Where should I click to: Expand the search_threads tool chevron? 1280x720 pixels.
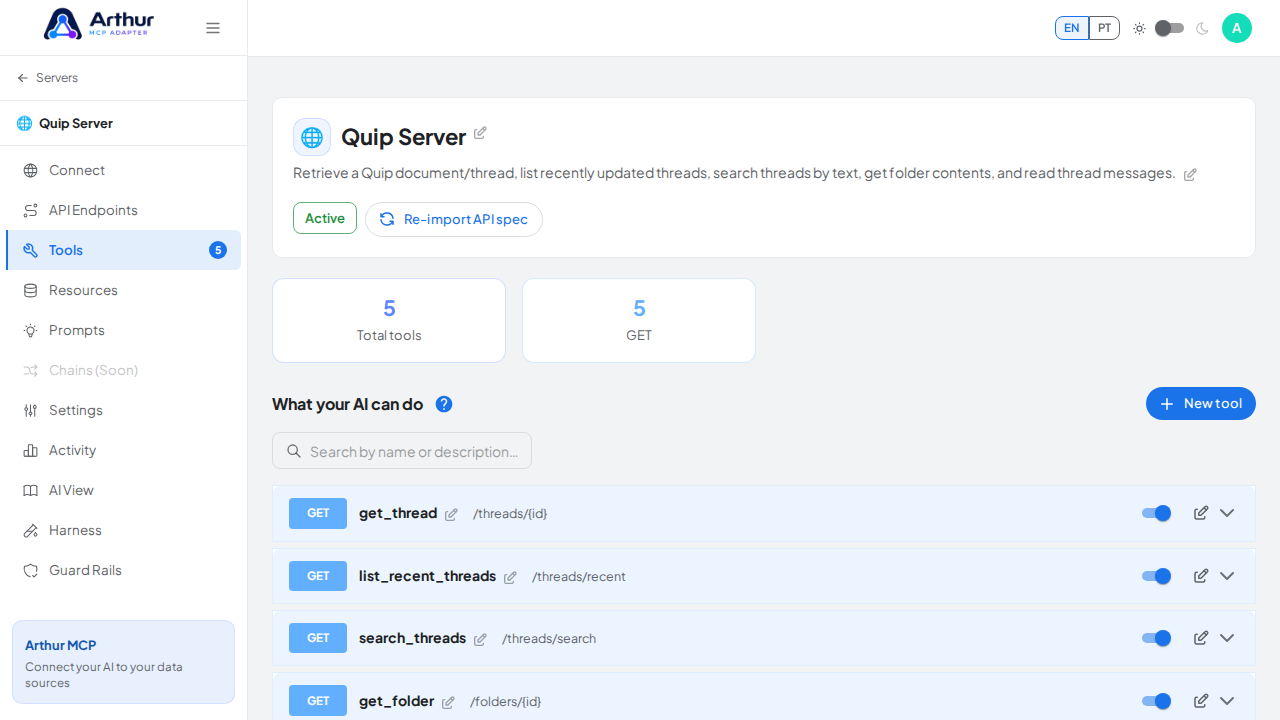pyautogui.click(x=1227, y=638)
